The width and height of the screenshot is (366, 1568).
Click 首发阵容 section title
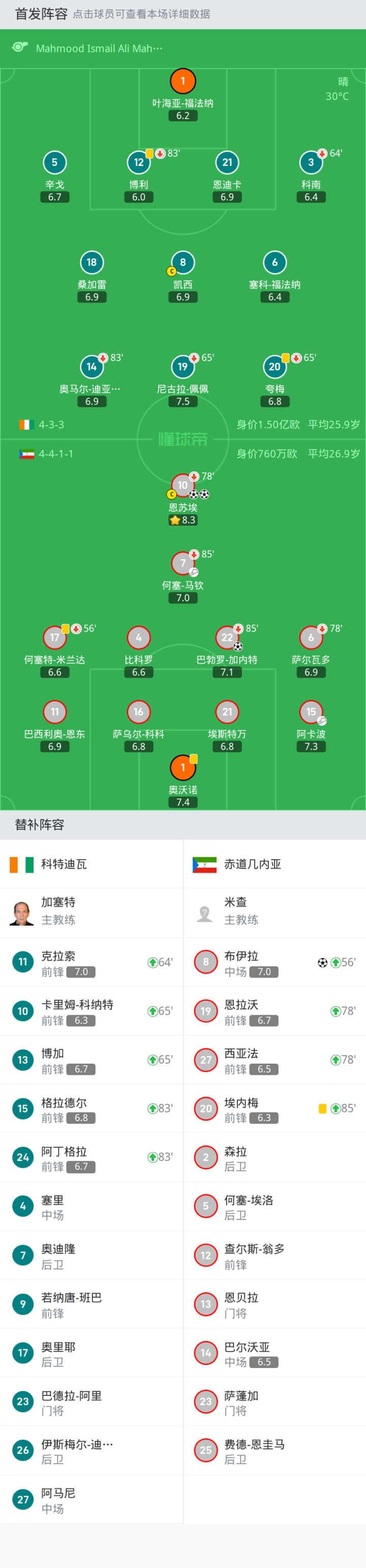[41, 13]
